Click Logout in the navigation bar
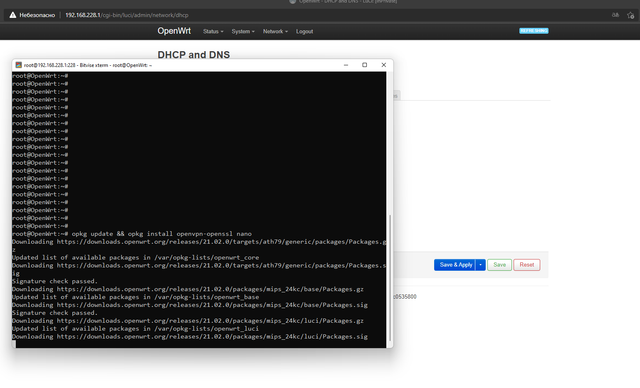 point(304,31)
